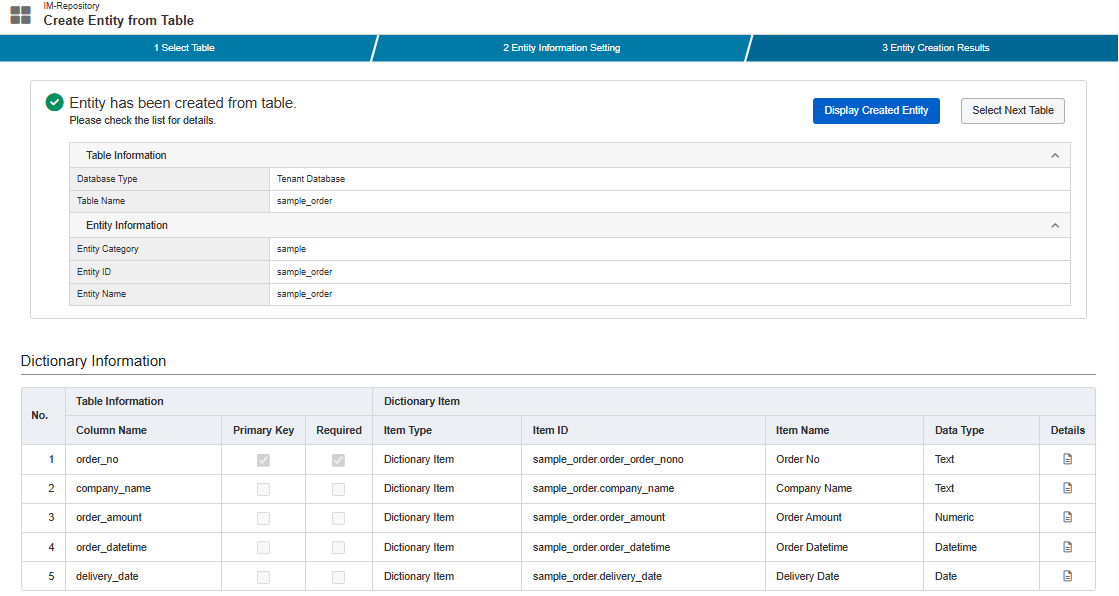Click the sample_order Table Name value

pos(305,201)
